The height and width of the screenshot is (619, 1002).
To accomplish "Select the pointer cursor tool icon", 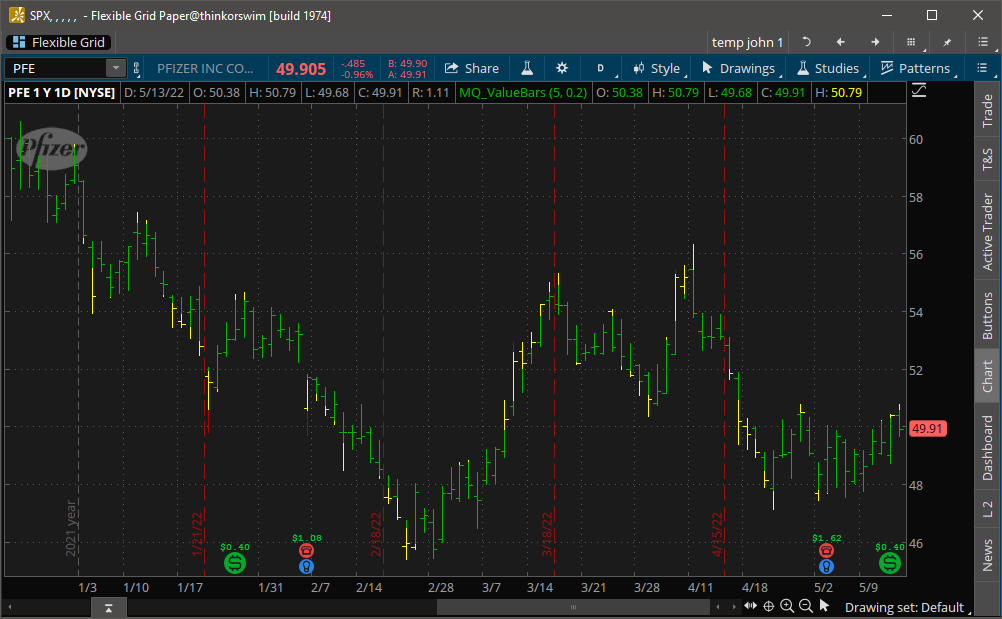I will click(824, 606).
